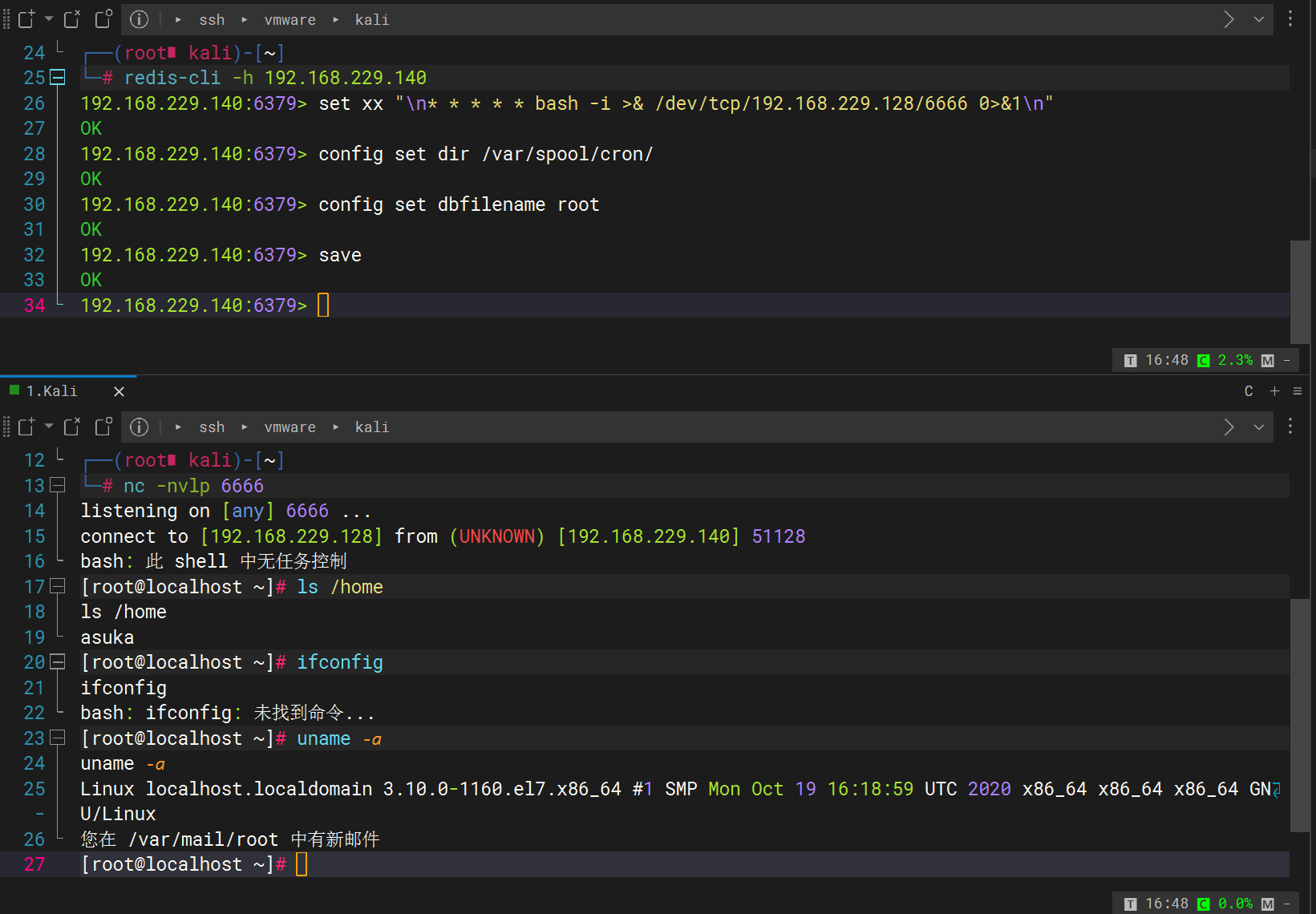The image size is (1316, 914).
Task: Switch to the 1.Kali tab
Action: coord(51,391)
